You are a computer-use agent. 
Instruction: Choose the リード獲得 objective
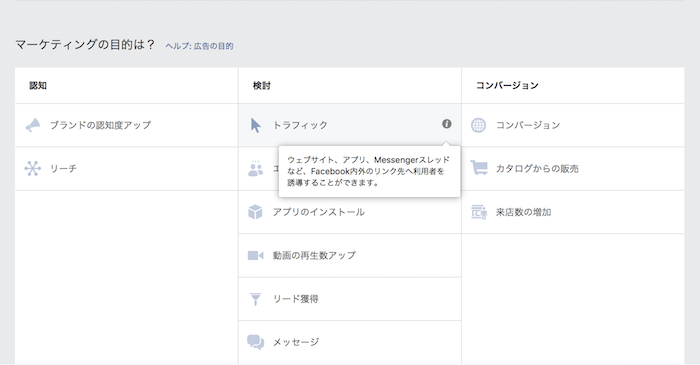350,299
